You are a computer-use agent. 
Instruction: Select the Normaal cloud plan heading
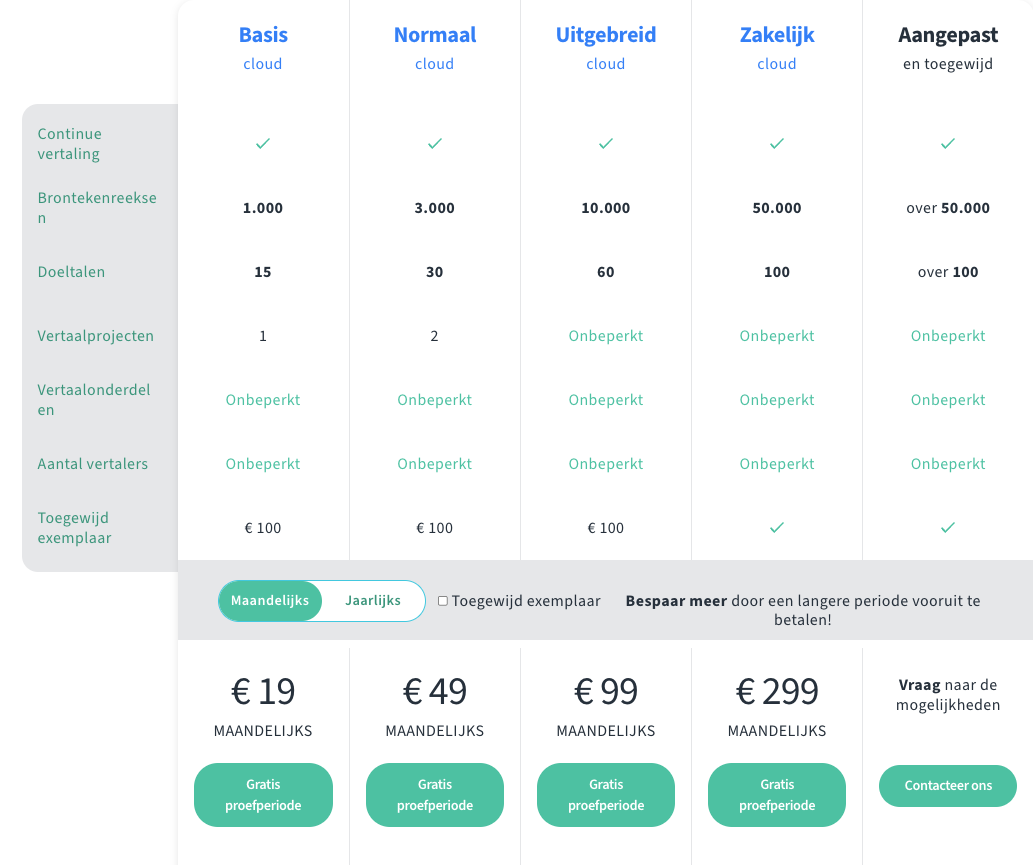[x=435, y=35]
